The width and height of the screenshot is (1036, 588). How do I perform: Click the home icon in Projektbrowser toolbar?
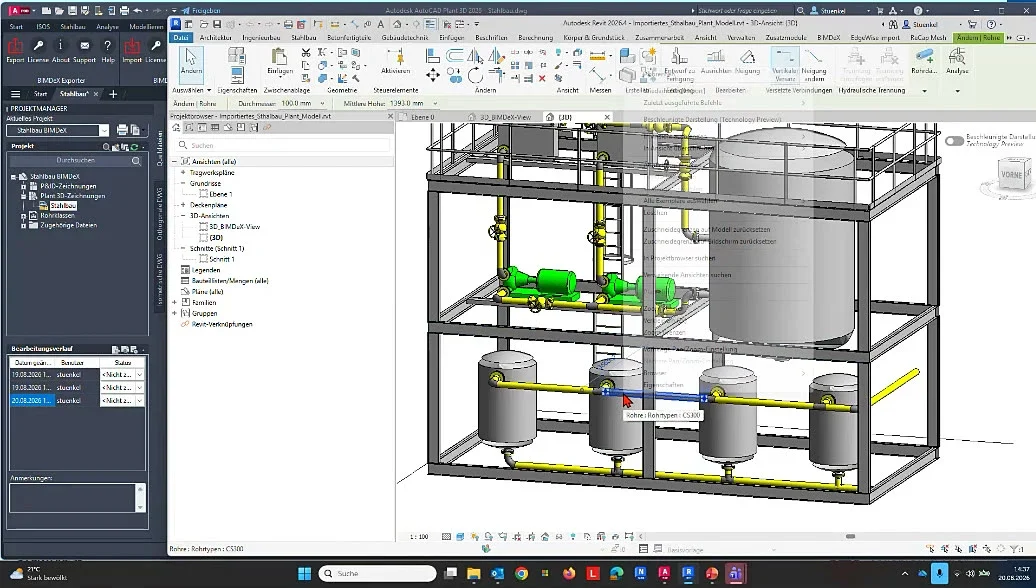click(x=176, y=128)
